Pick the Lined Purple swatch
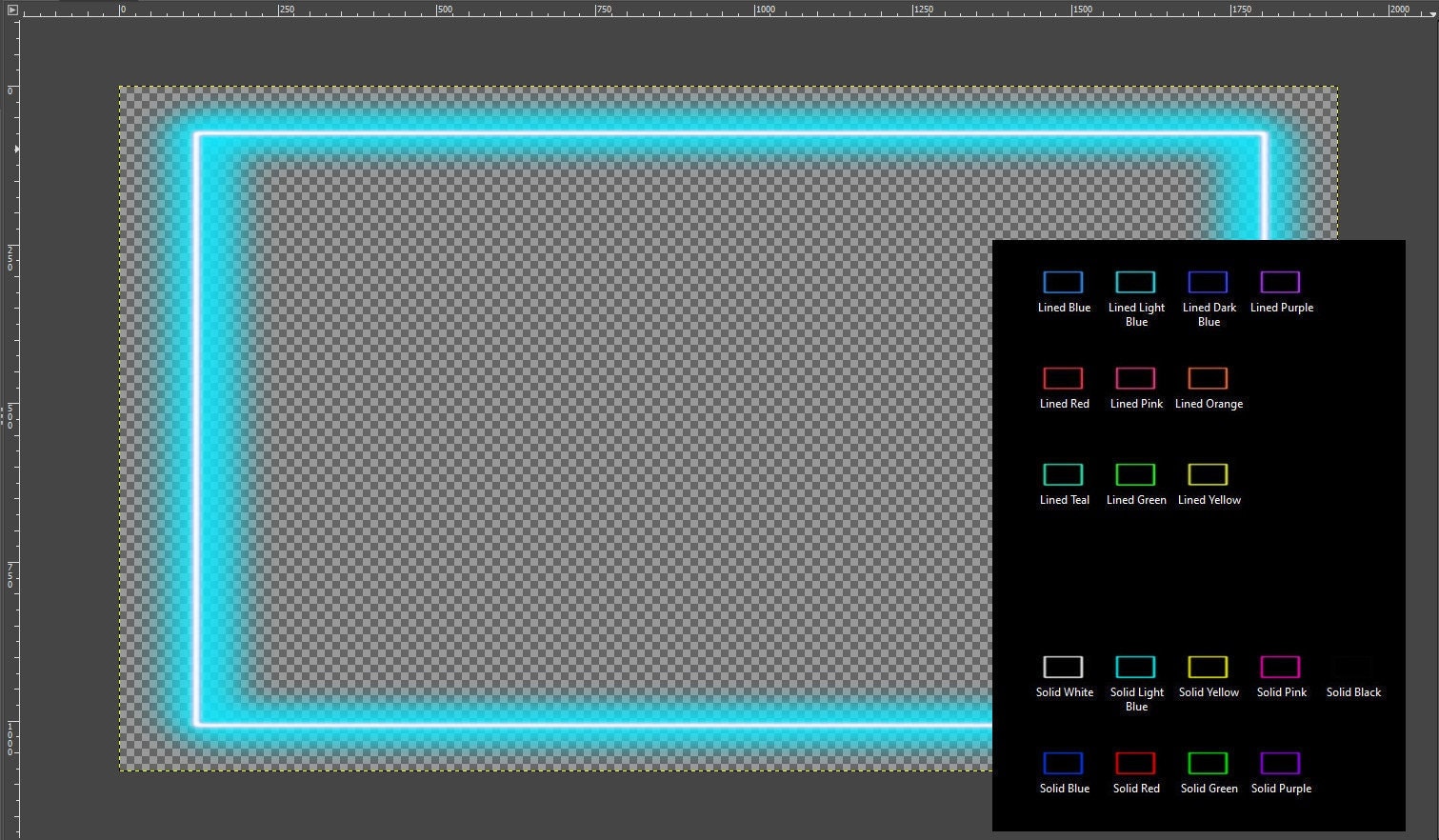Screen dimensions: 1439x840 tap(1281, 282)
